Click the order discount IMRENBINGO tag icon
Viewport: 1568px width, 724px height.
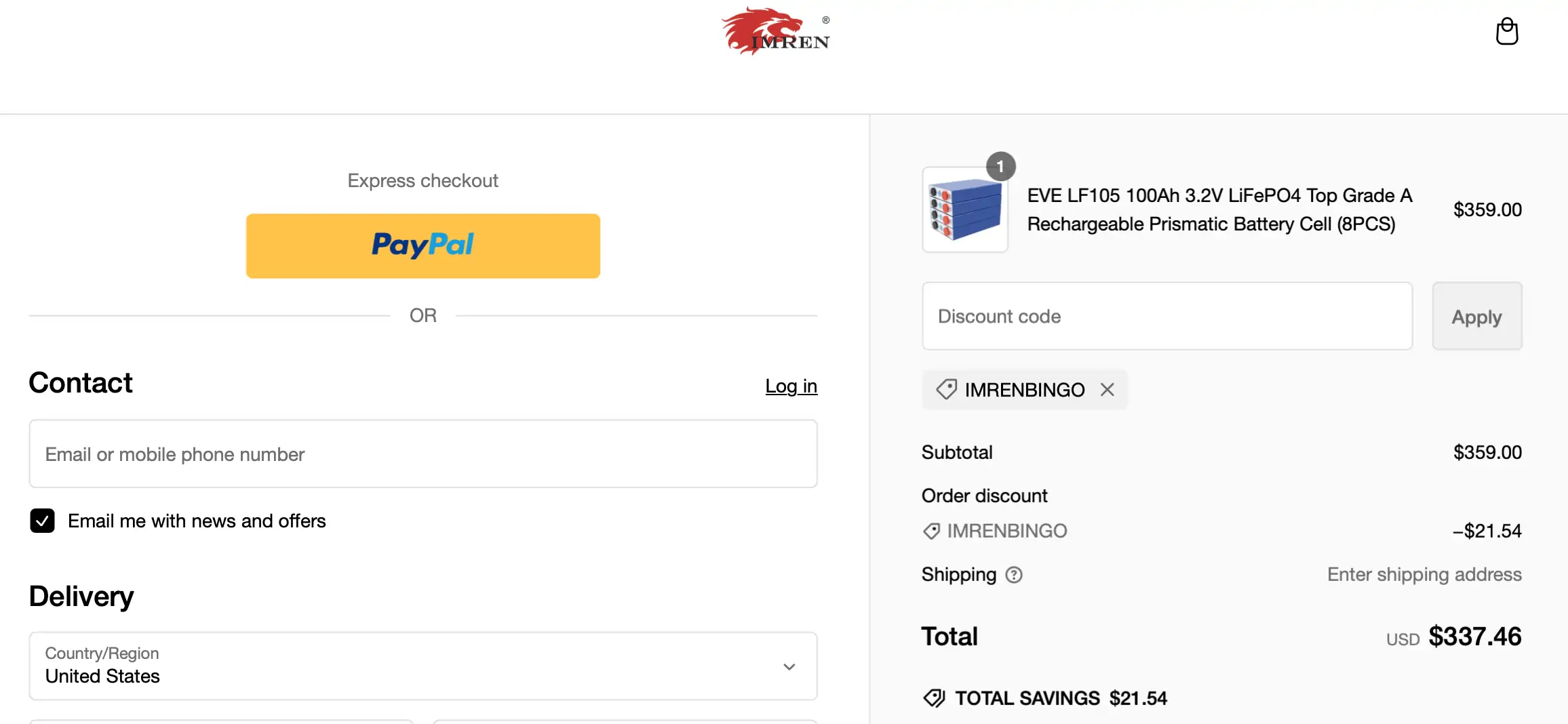click(931, 531)
